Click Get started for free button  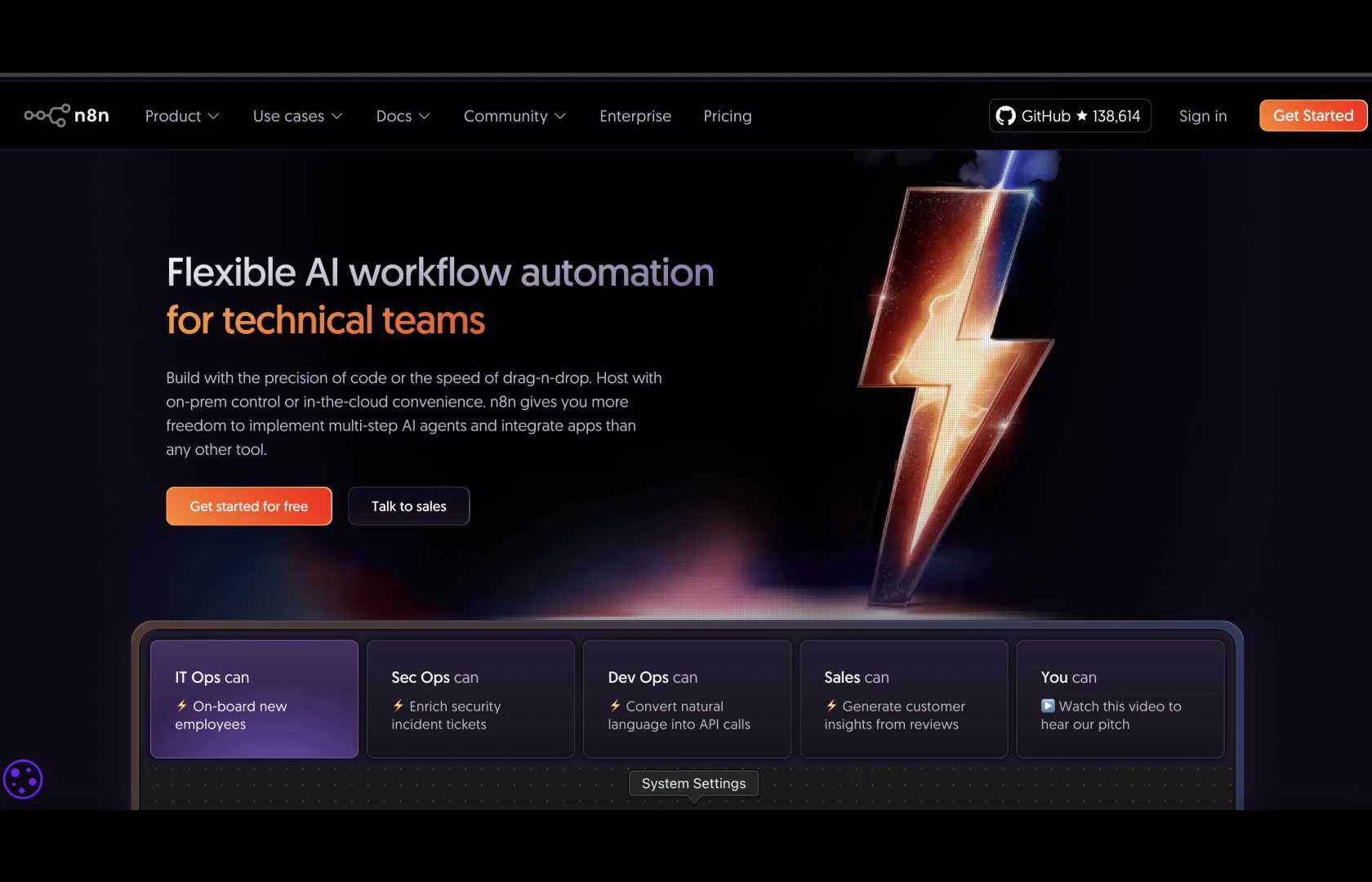pyautogui.click(x=249, y=506)
